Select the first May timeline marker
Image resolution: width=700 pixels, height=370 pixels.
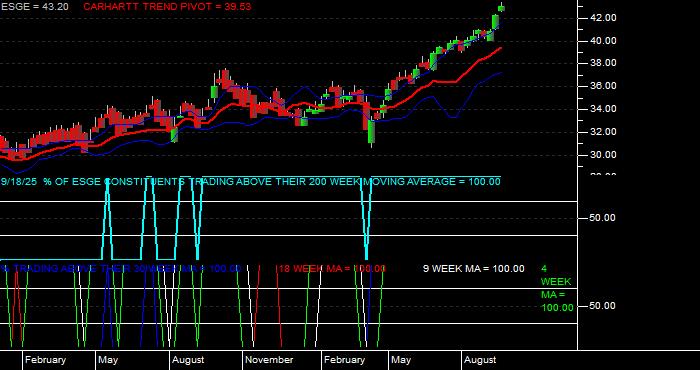pyautogui.click(x=108, y=360)
